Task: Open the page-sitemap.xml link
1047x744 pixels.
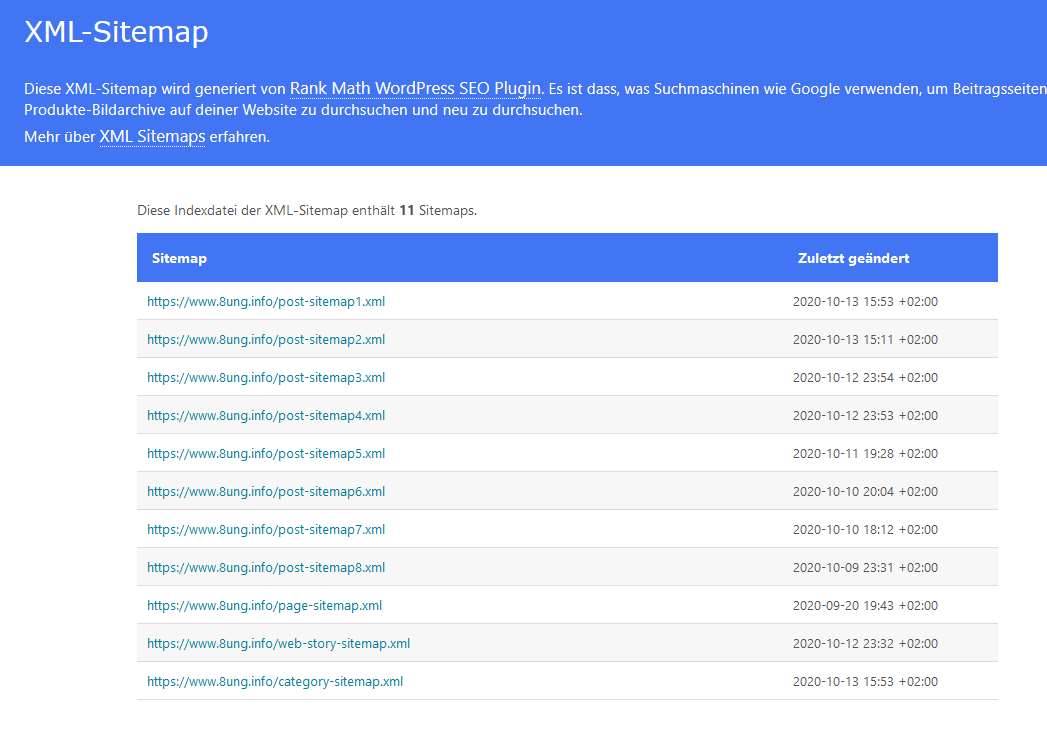Action: pos(263,605)
